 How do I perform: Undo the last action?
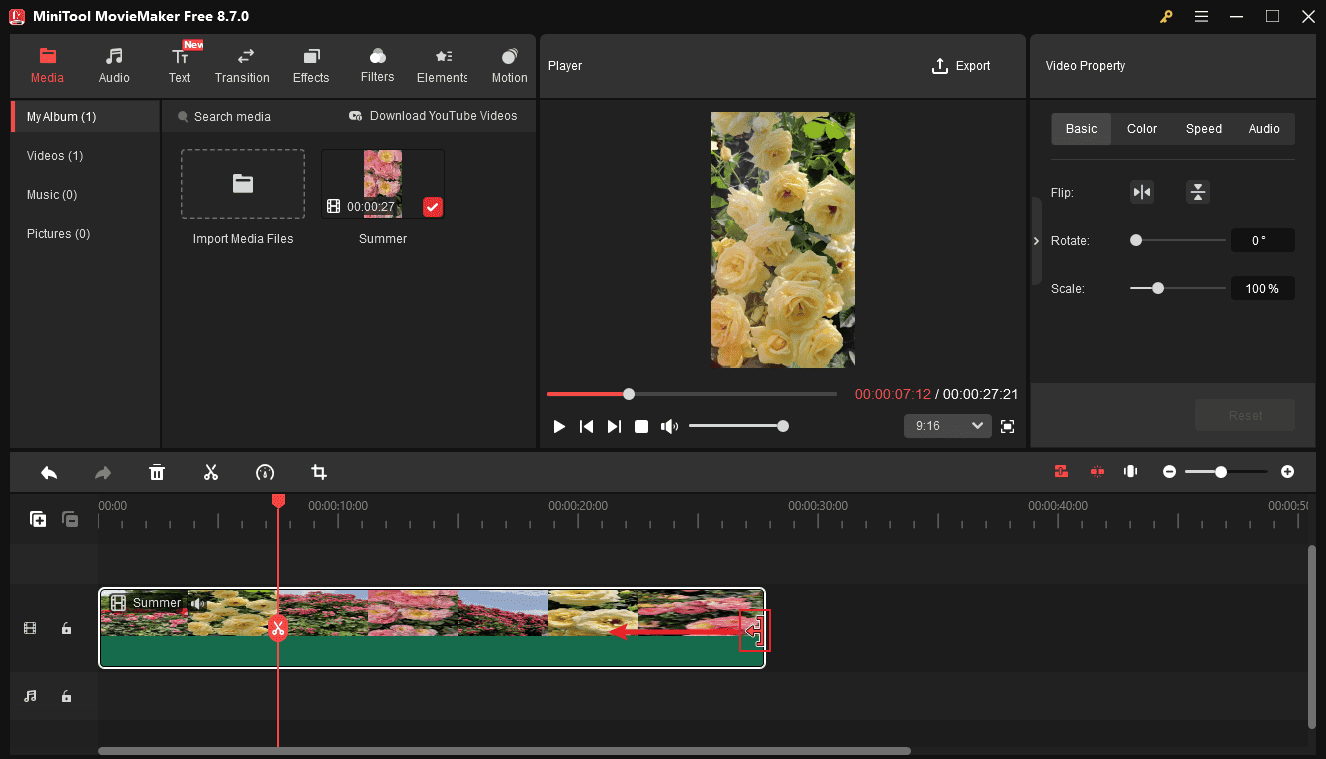49,472
